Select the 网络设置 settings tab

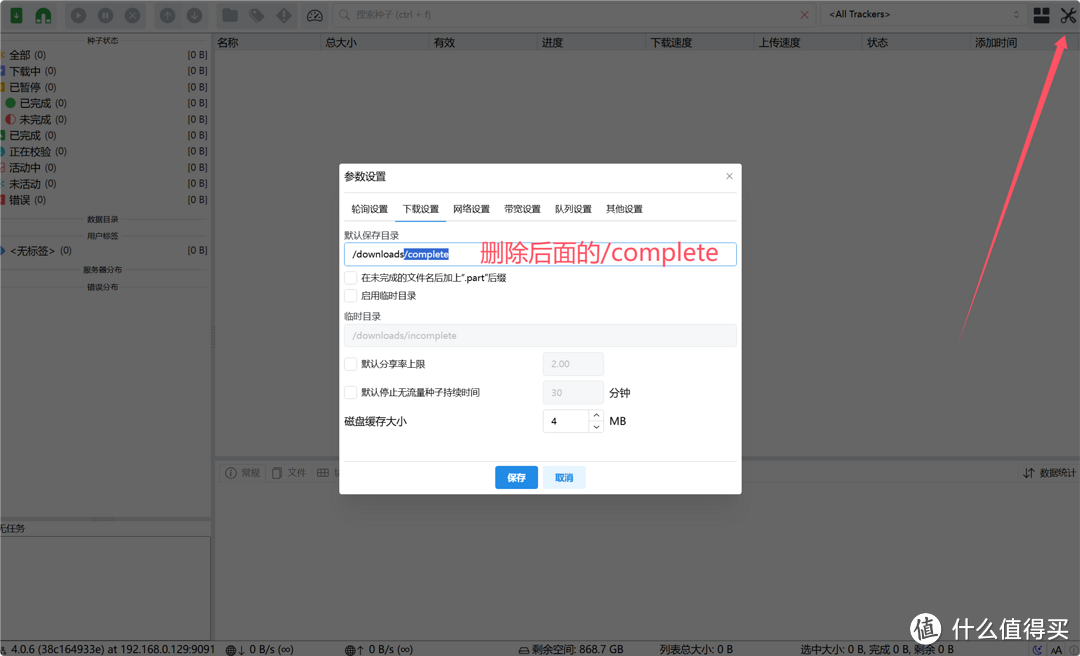(x=471, y=209)
